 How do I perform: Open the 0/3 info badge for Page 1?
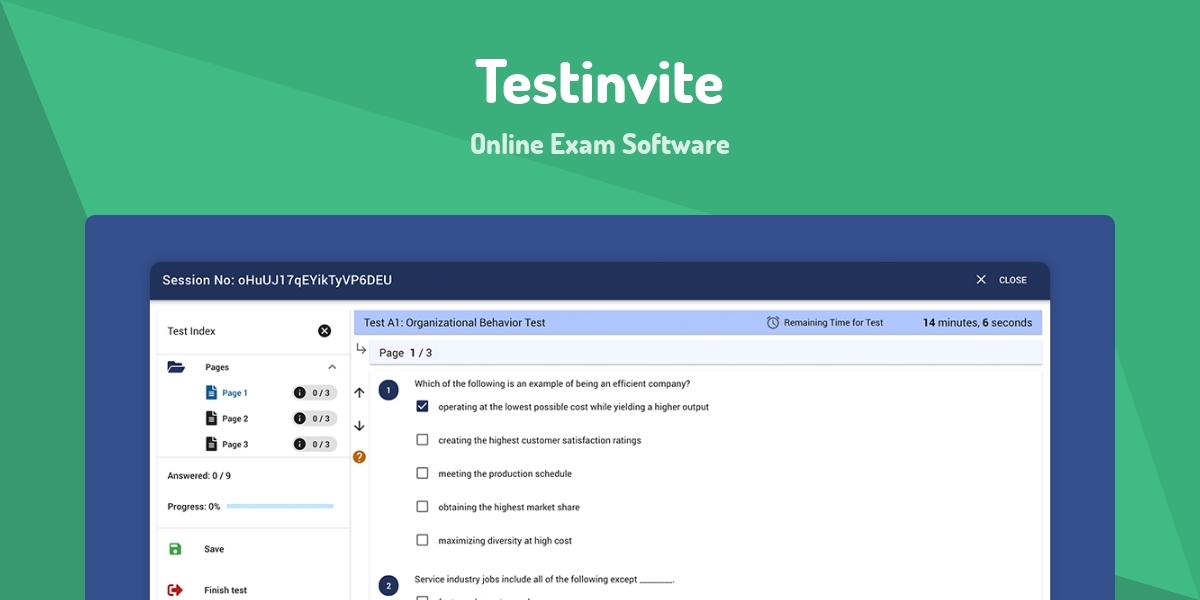(x=316, y=392)
